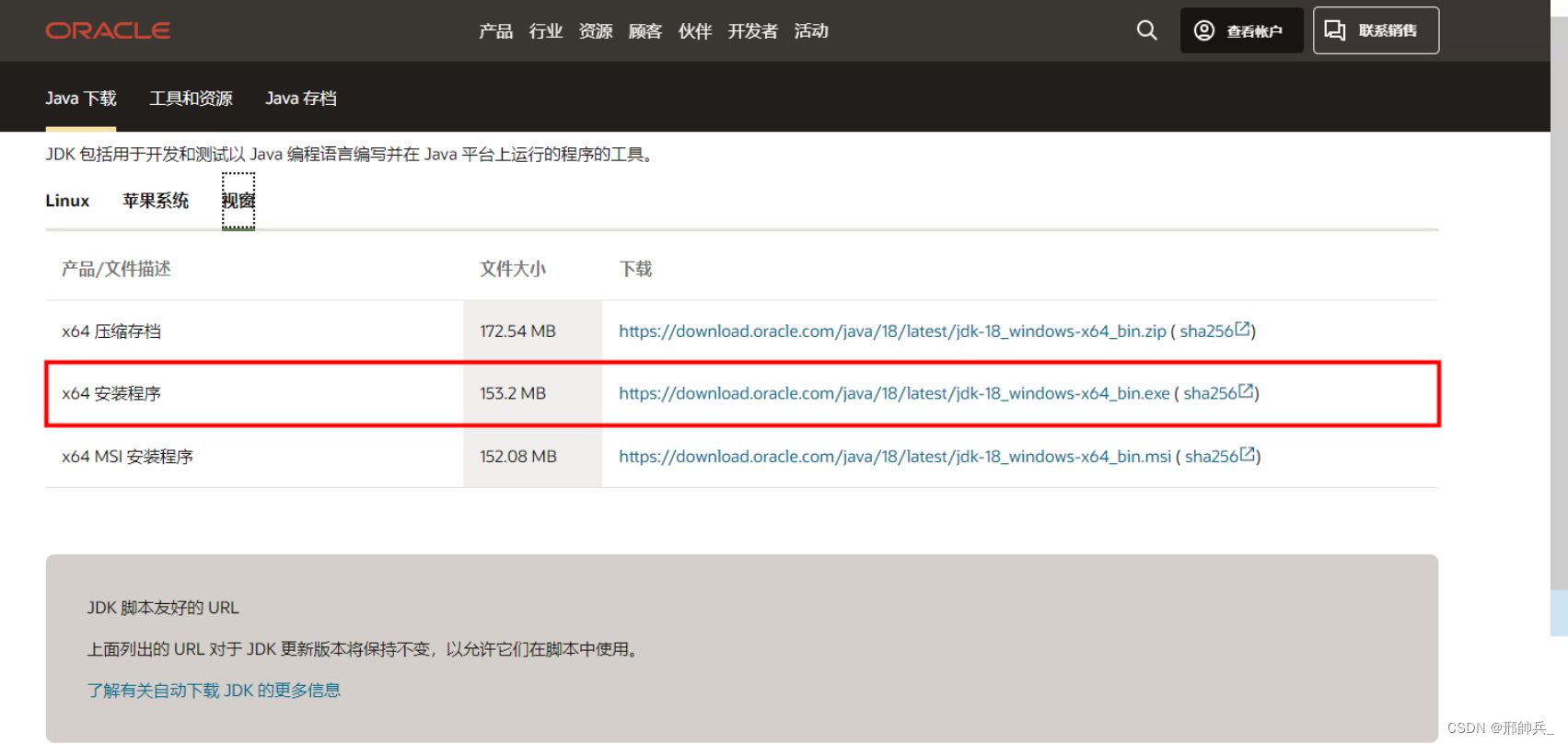Image resolution: width=1568 pixels, height=744 pixels.
Task: Switch to Java 下载 tab
Action: pos(81,99)
